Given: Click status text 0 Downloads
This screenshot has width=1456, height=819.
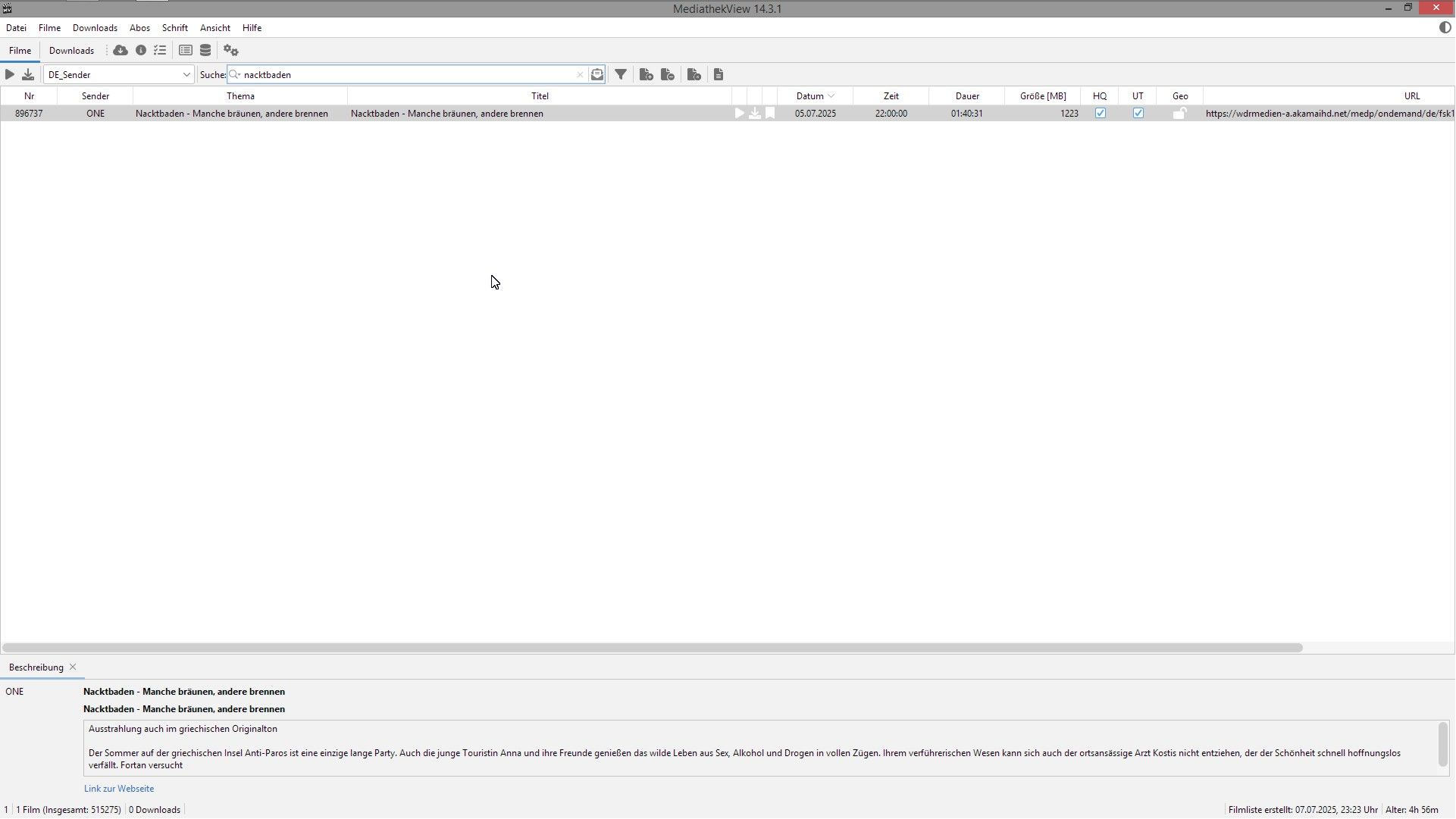Looking at the screenshot, I should coord(155,810).
